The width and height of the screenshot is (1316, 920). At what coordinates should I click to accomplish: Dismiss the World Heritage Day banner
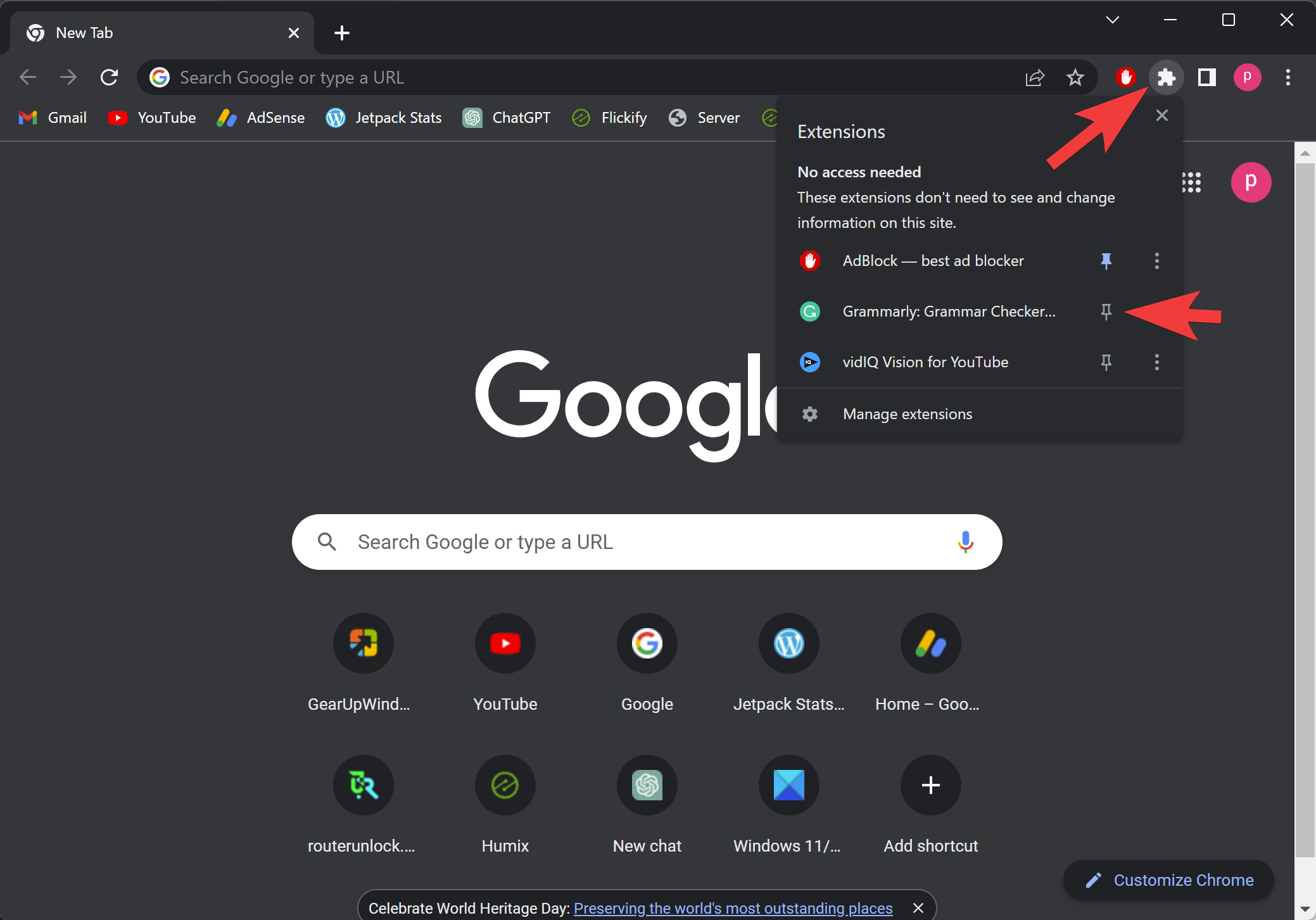918,909
